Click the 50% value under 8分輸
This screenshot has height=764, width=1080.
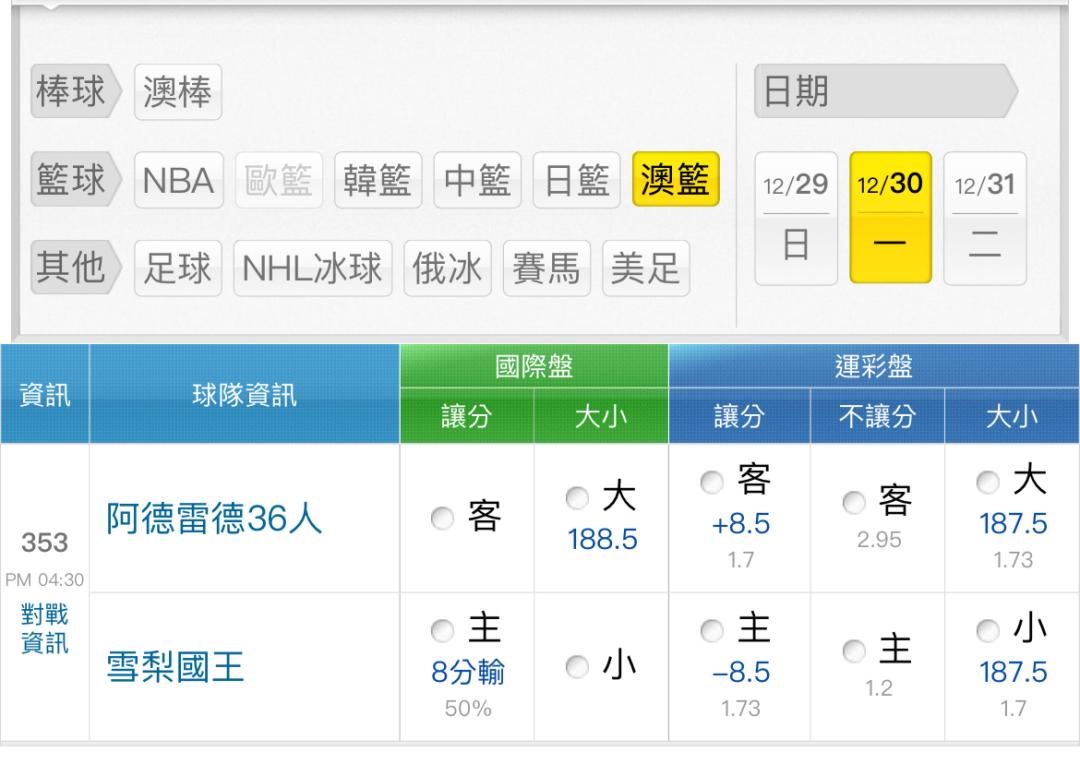468,708
